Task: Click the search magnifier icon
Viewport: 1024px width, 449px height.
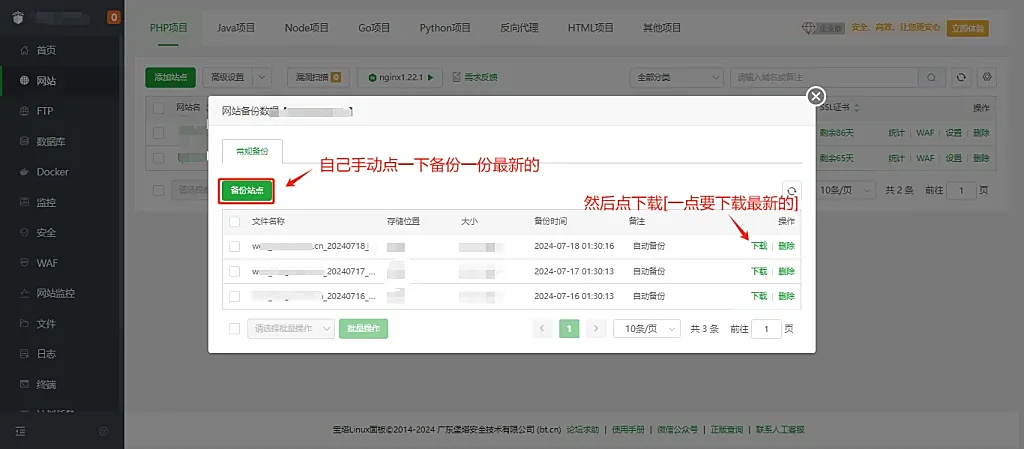Action: click(931, 77)
